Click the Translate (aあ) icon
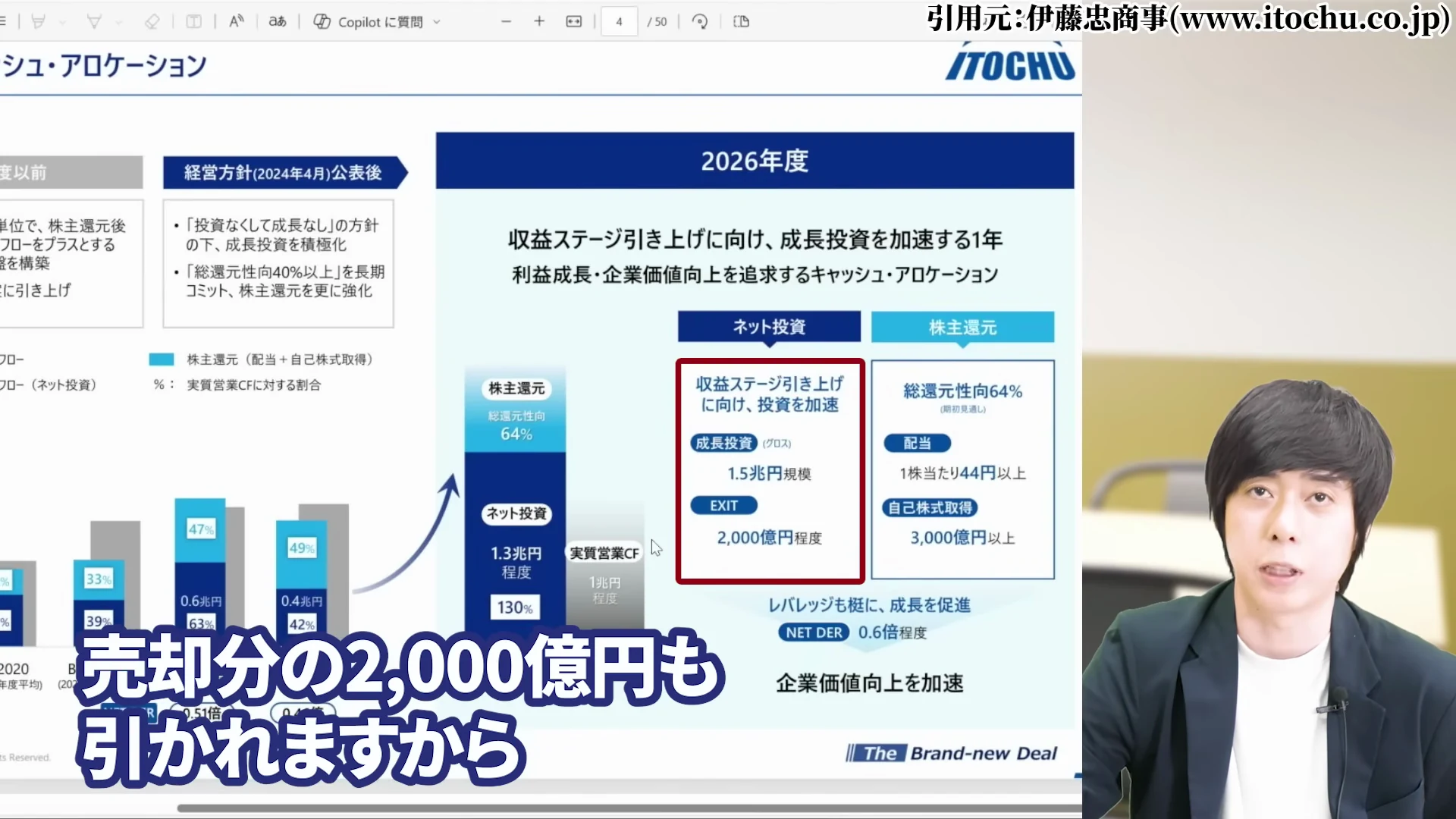The image size is (1456, 819). pyautogui.click(x=278, y=21)
